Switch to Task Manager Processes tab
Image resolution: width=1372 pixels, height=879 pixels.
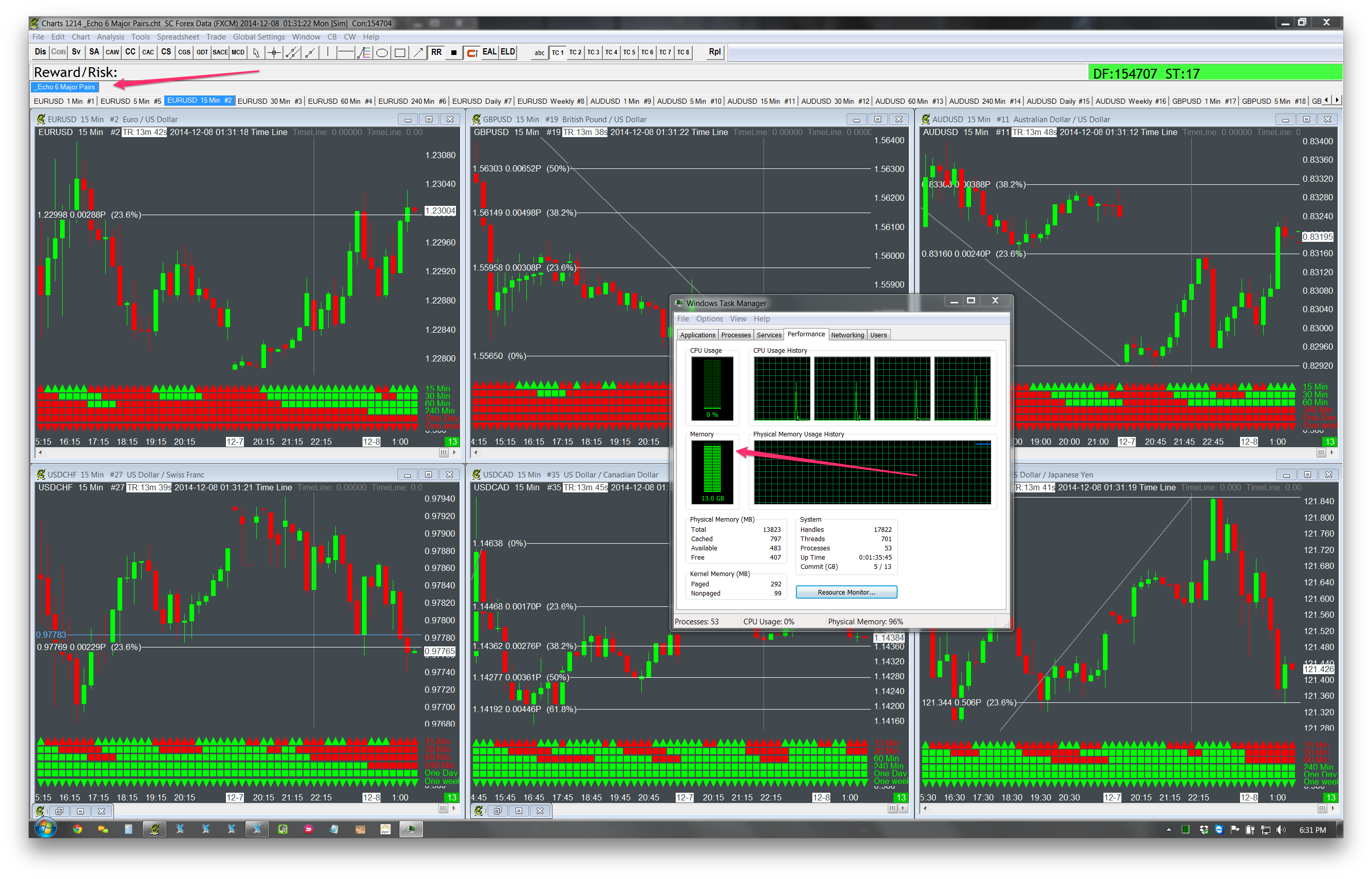736,335
